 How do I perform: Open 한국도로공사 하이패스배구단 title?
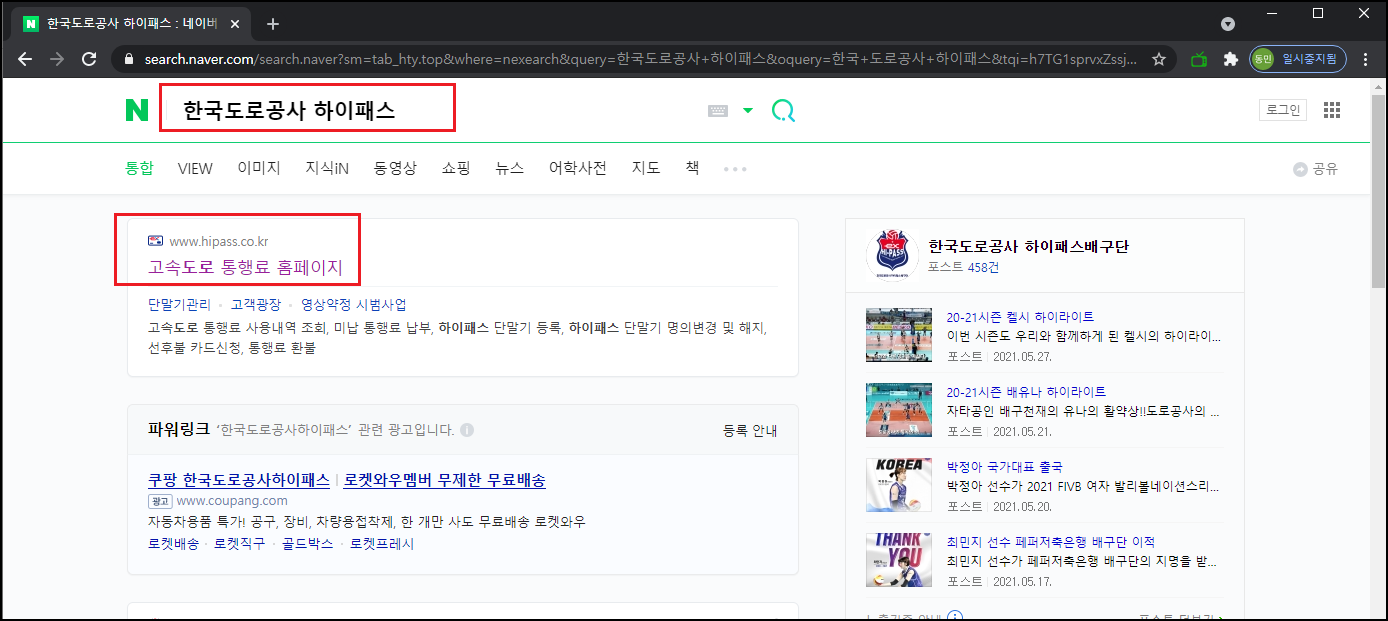point(1028,246)
